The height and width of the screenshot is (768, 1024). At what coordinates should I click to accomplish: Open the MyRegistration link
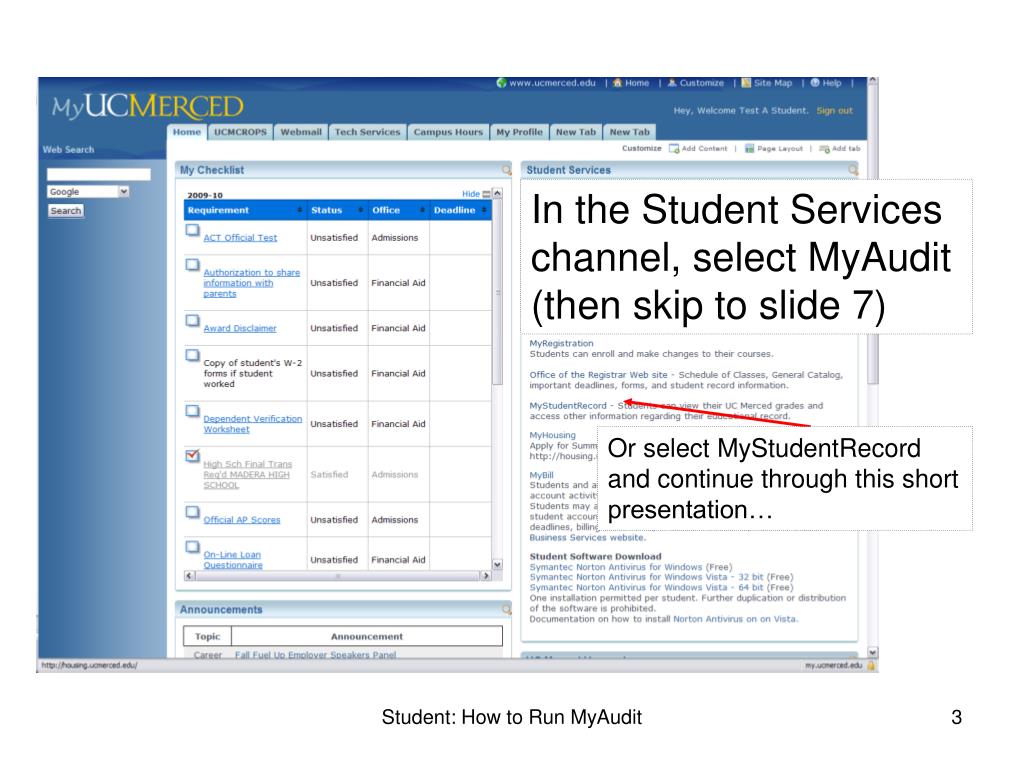[x=561, y=344]
